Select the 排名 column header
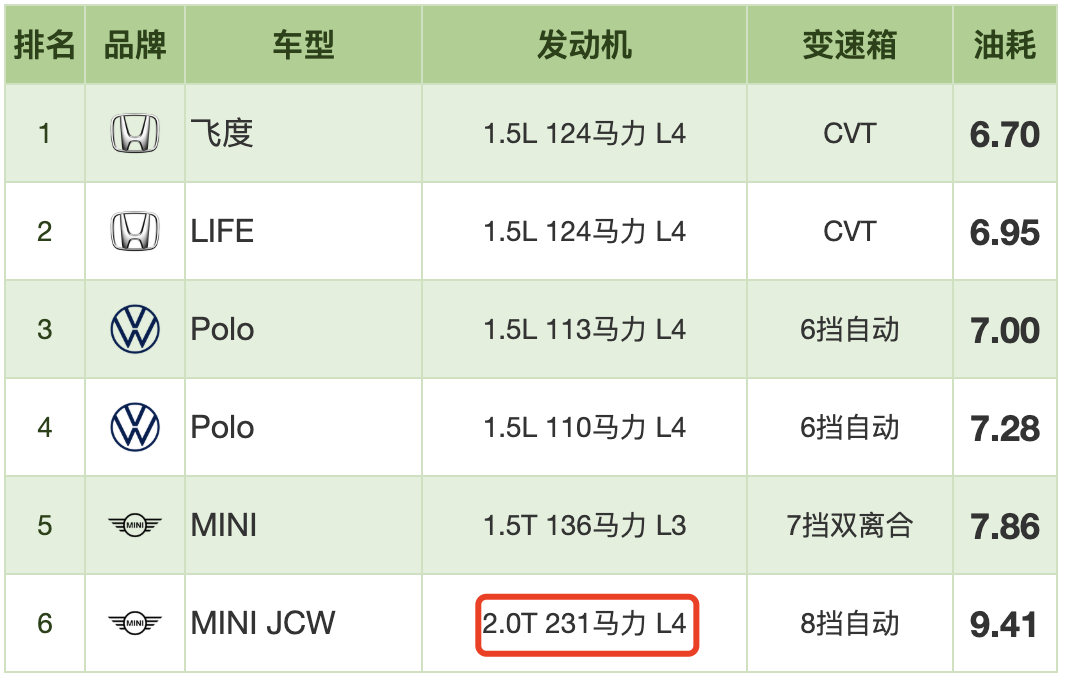This screenshot has width=1066, height=680. [44, 46]
